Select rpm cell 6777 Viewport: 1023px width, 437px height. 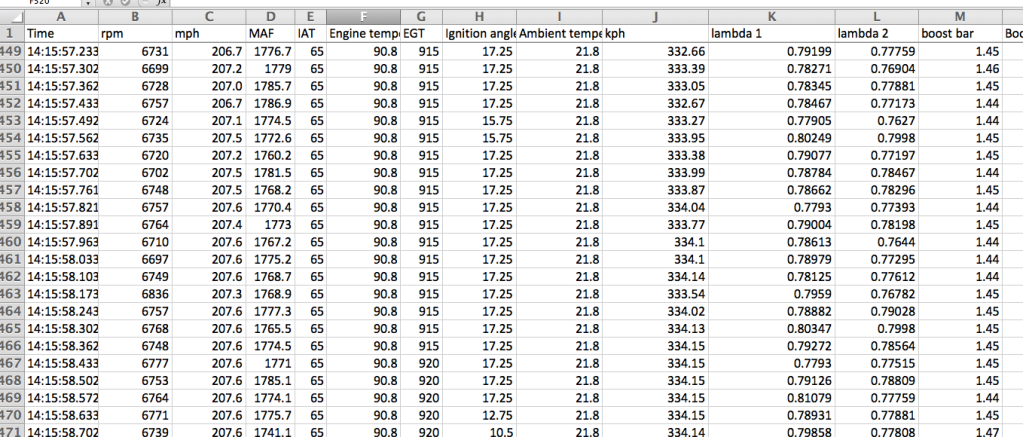pyautogui.click(x=136, y=363)
